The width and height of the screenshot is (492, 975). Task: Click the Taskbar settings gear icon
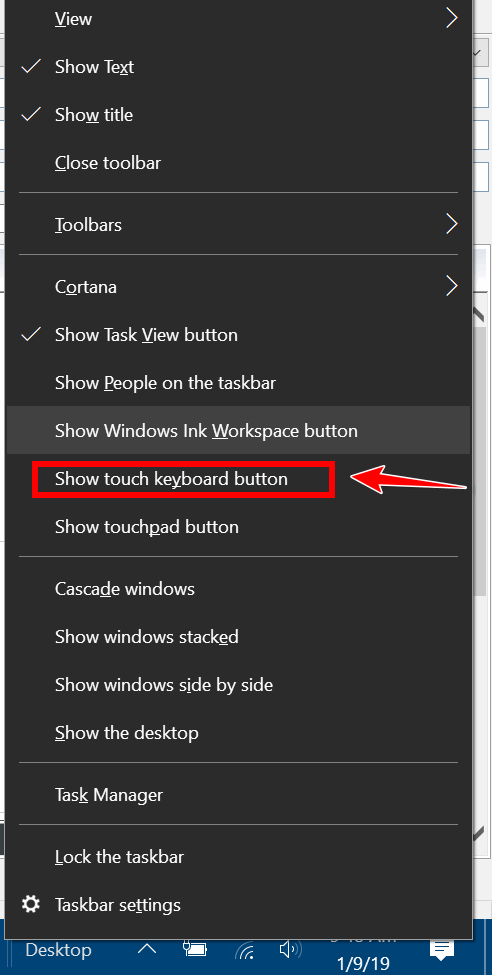coord(30,904)
